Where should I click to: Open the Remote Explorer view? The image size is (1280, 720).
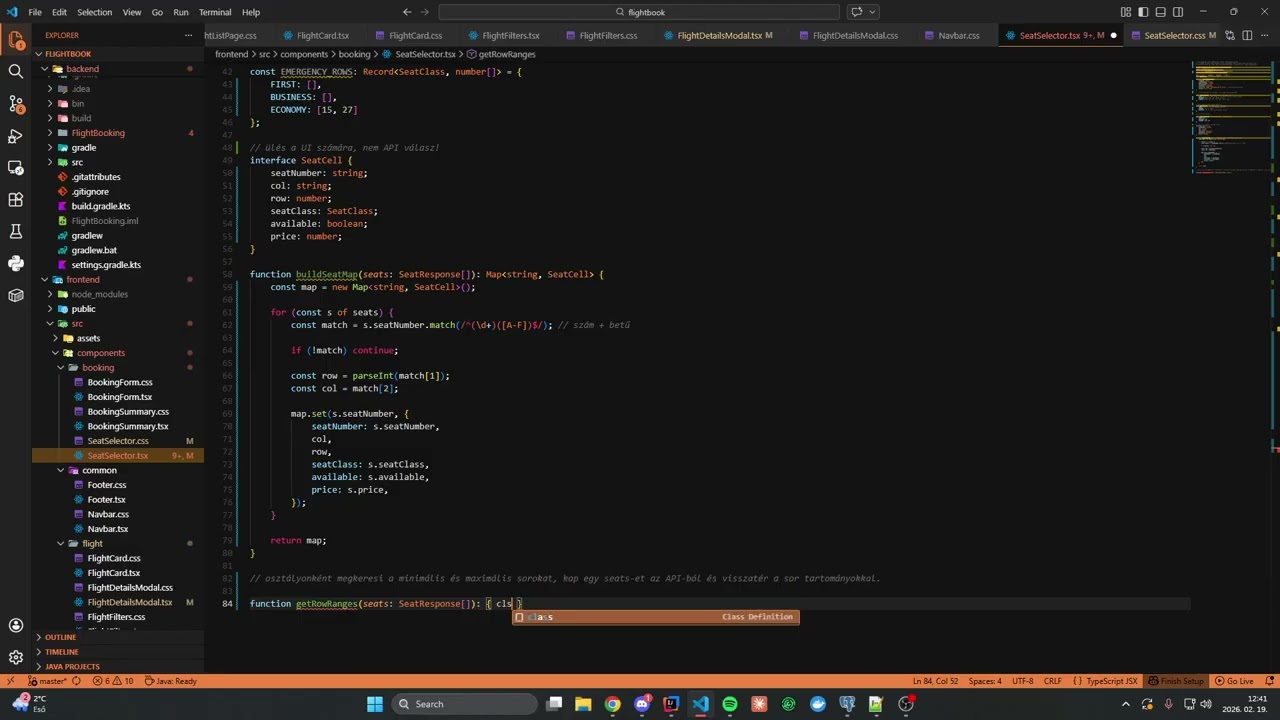pos(16,168)
